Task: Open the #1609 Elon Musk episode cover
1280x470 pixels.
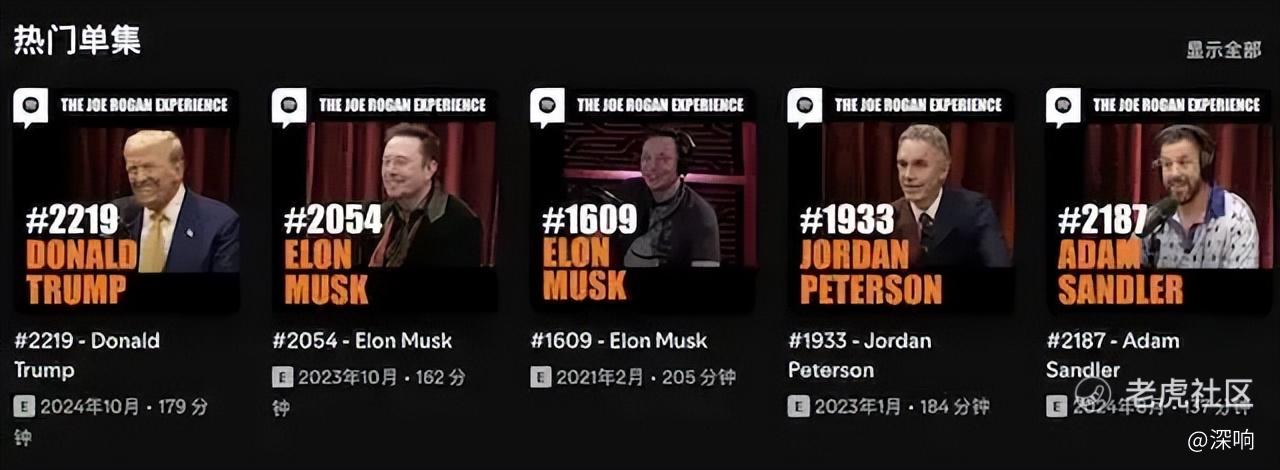Action: 643,201
